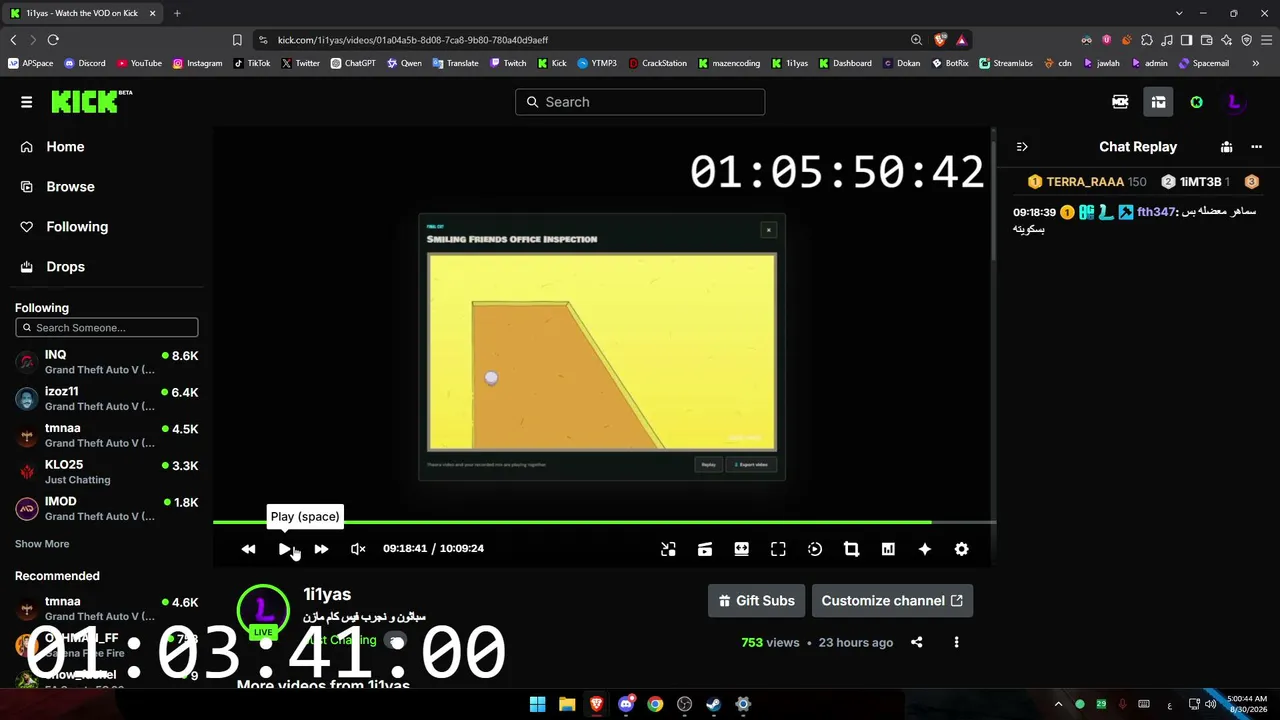Focus the Kick search box
This screenshot has height=720, width=1280.
click(640, 102)
